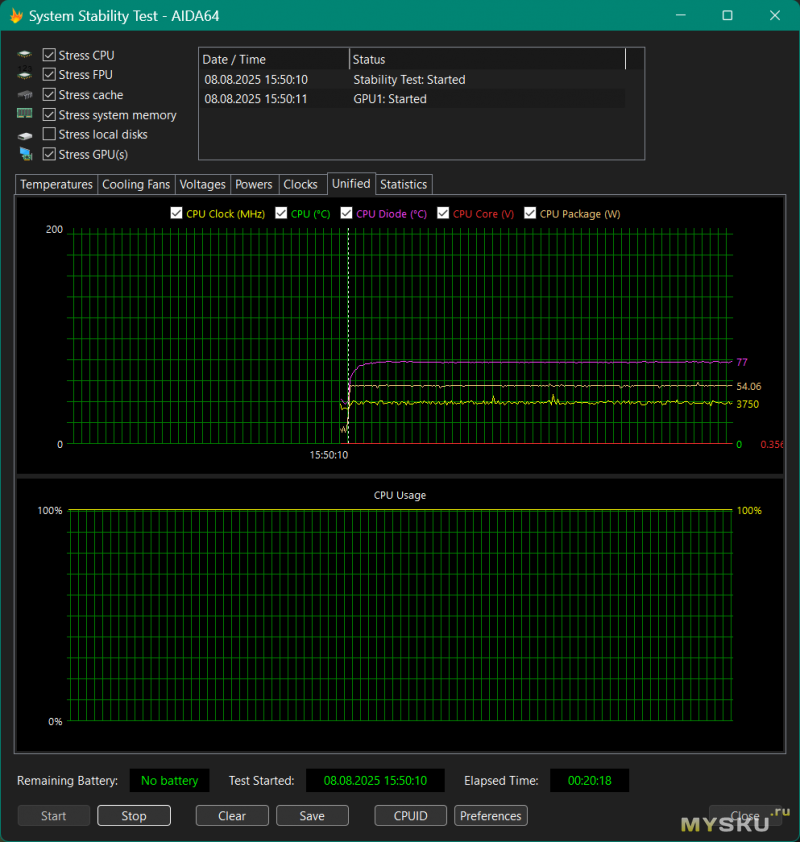Click the 77 CPU Diode value label
Viewport: 800px width, 842px height.
[x=741, y=362]
